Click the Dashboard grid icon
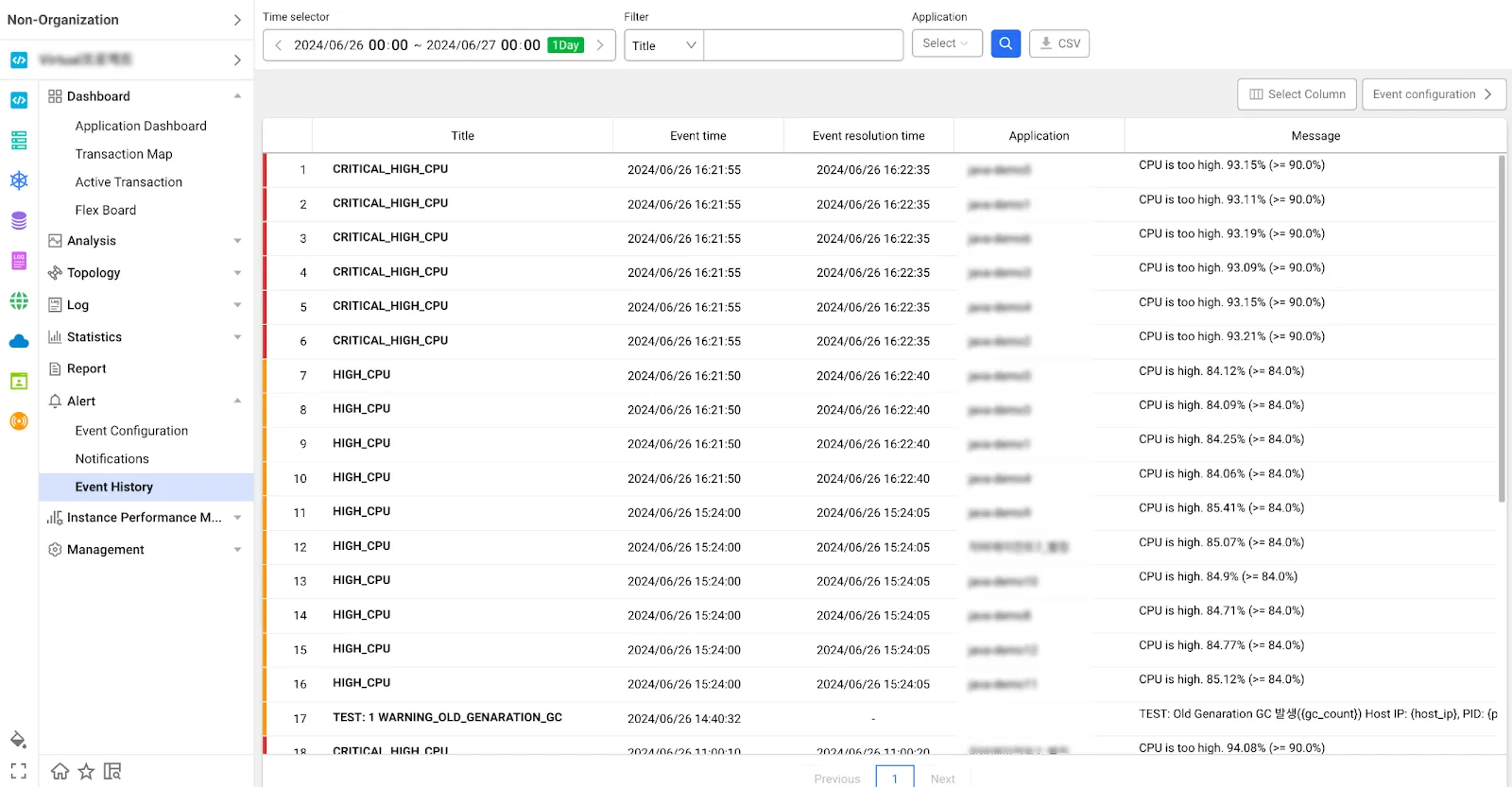1512x787 pixels. point(55,96)
